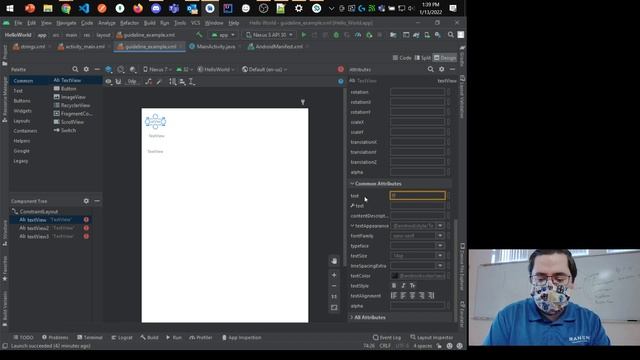The width and height of the screenshot is (640, 360).
Task: Select the pan hand tool on the canvas
Action: tap(334, 261)
